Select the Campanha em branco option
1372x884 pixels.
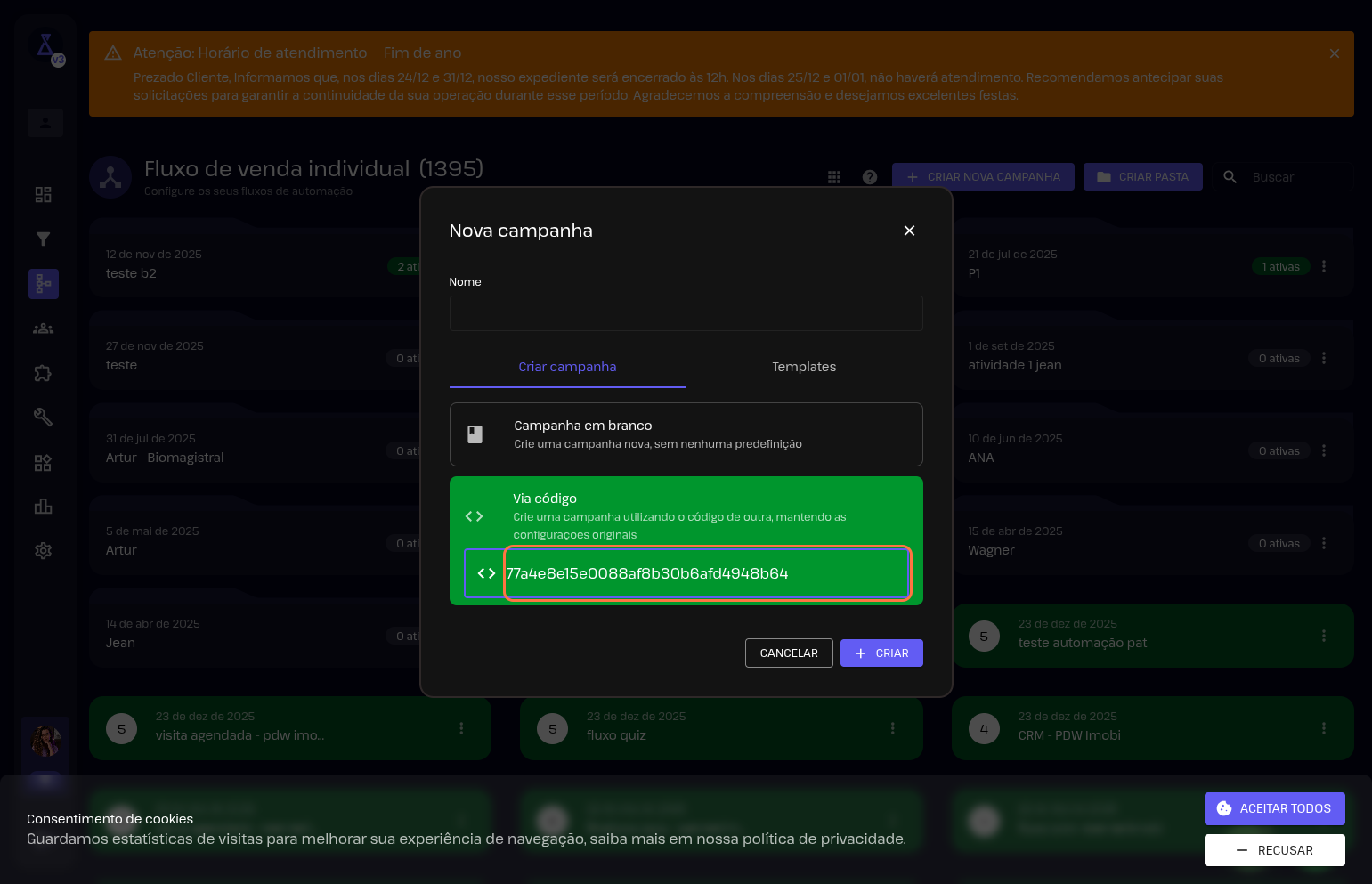(x=686, y=434)
